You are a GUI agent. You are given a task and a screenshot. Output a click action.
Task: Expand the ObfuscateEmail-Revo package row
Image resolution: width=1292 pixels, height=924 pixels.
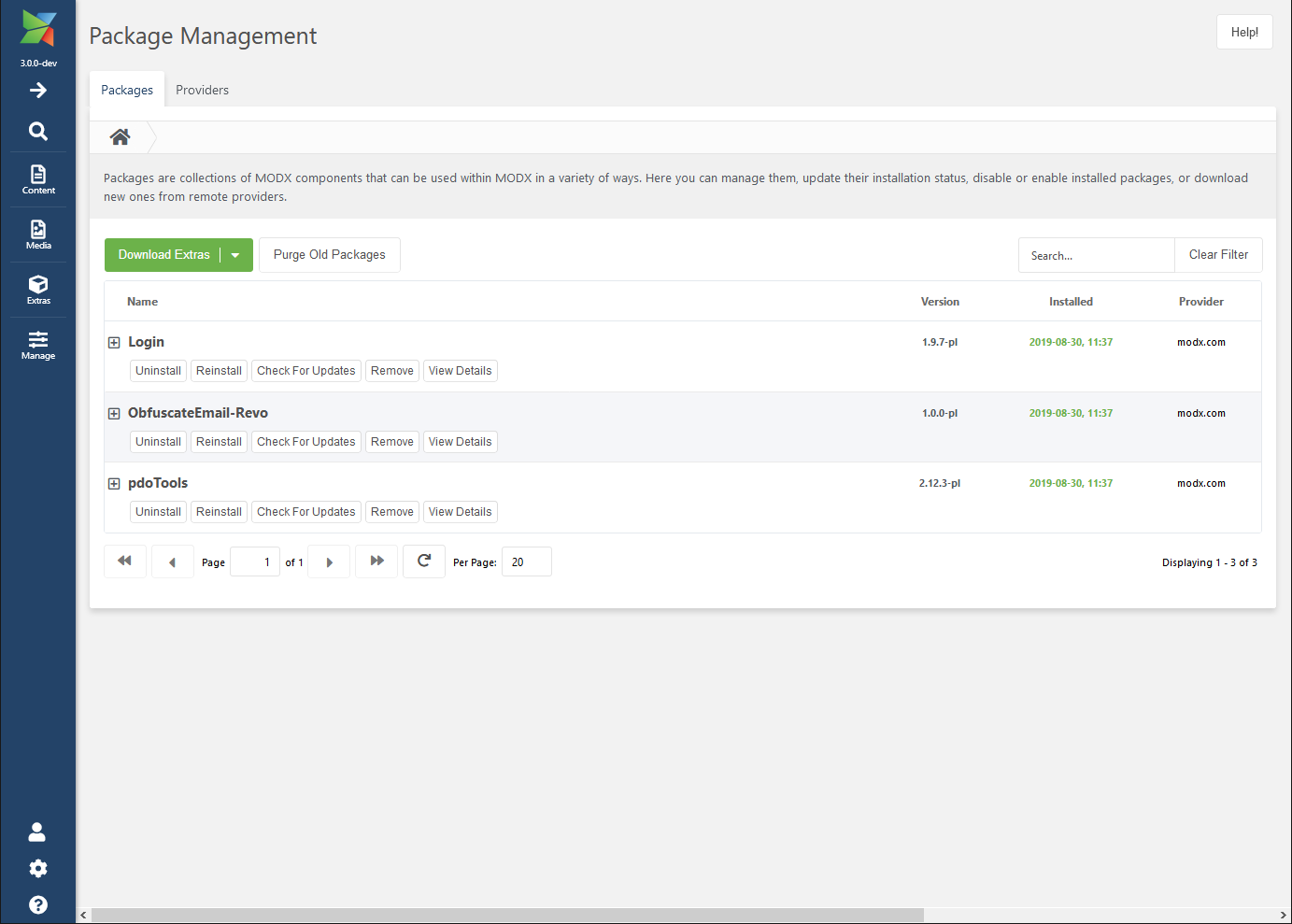tap(114, 414)
